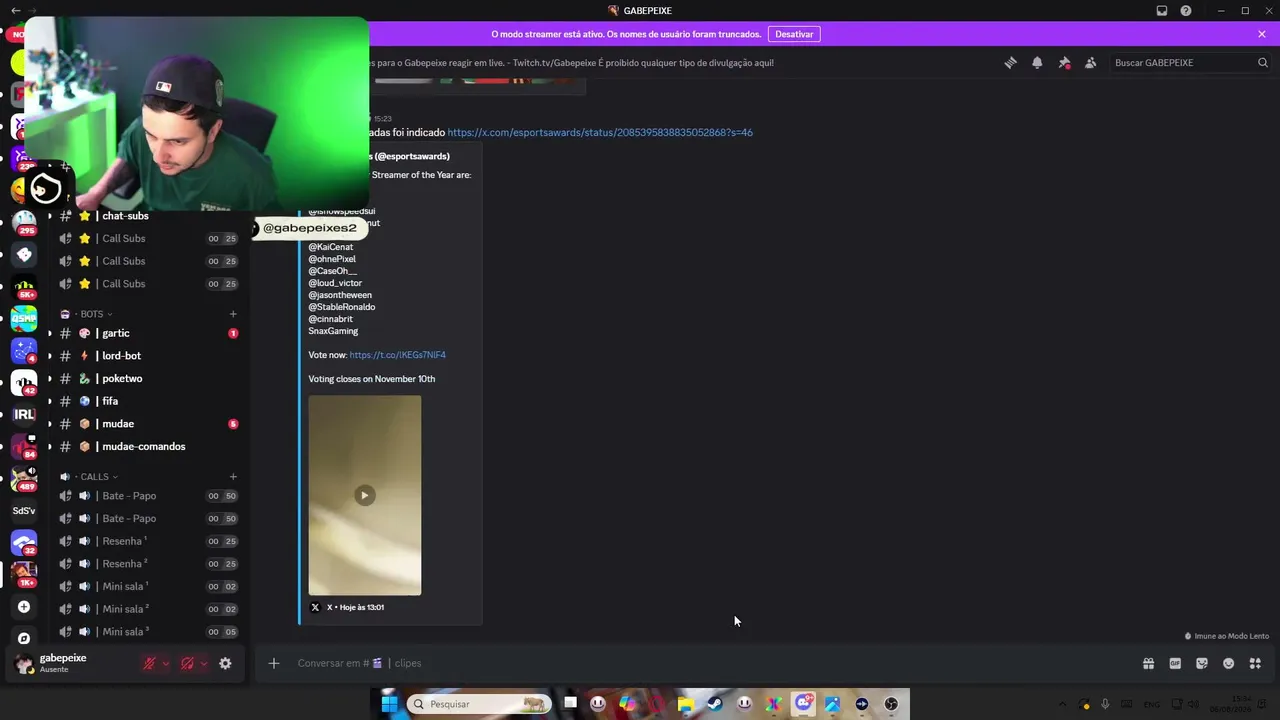Viewport: 1280px width, 720px height.
Task: Join the Resenha ² voice channel
Action: 150,564
